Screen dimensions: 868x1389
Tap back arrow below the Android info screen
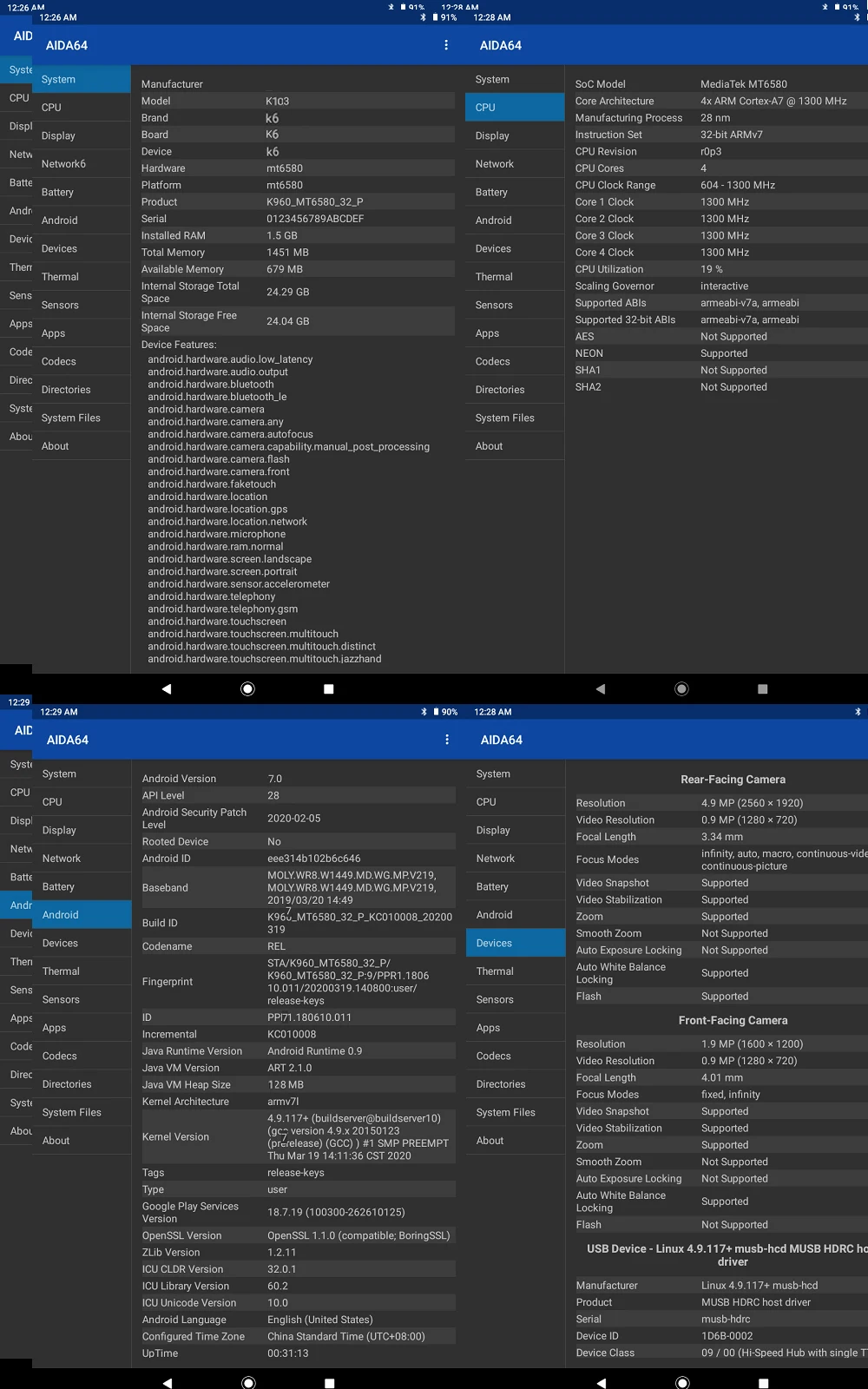168,1382
